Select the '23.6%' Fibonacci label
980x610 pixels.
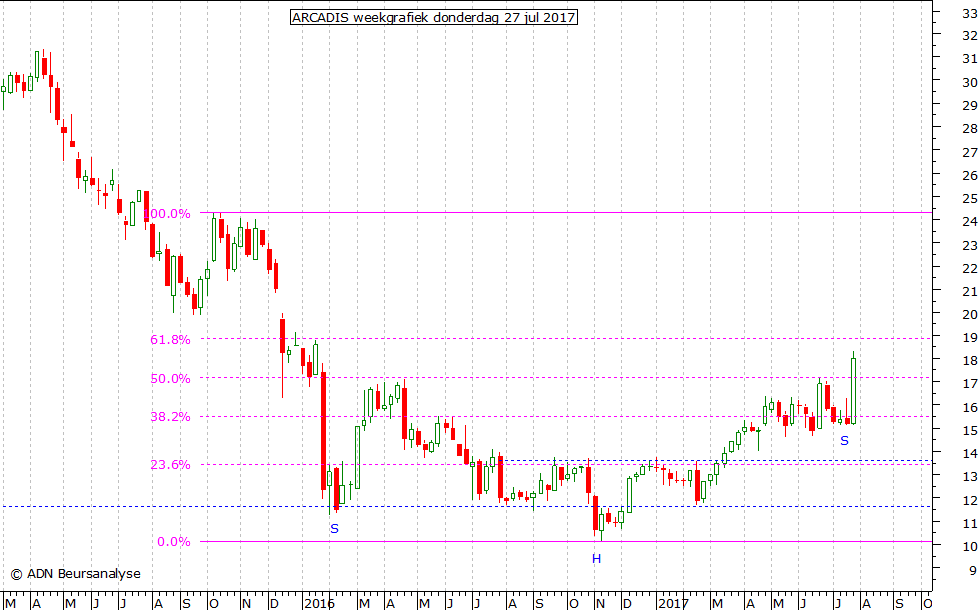(170, 464)
